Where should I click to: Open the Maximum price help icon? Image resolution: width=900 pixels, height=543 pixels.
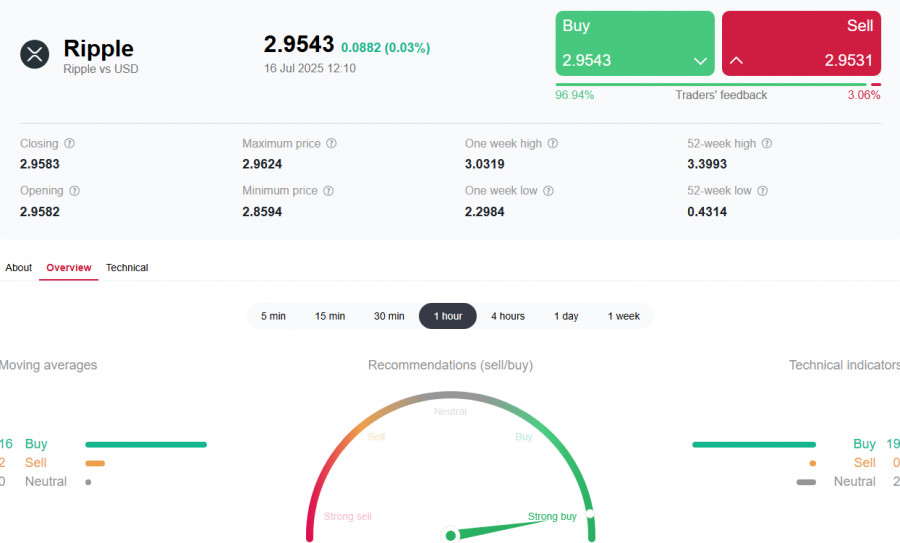click(331, 143)
